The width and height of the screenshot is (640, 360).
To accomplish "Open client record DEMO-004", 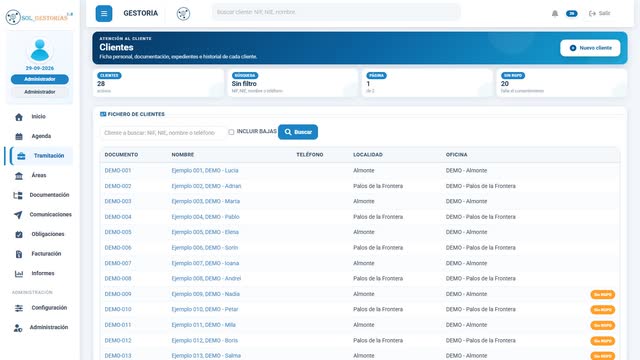I will coord(118,217).
